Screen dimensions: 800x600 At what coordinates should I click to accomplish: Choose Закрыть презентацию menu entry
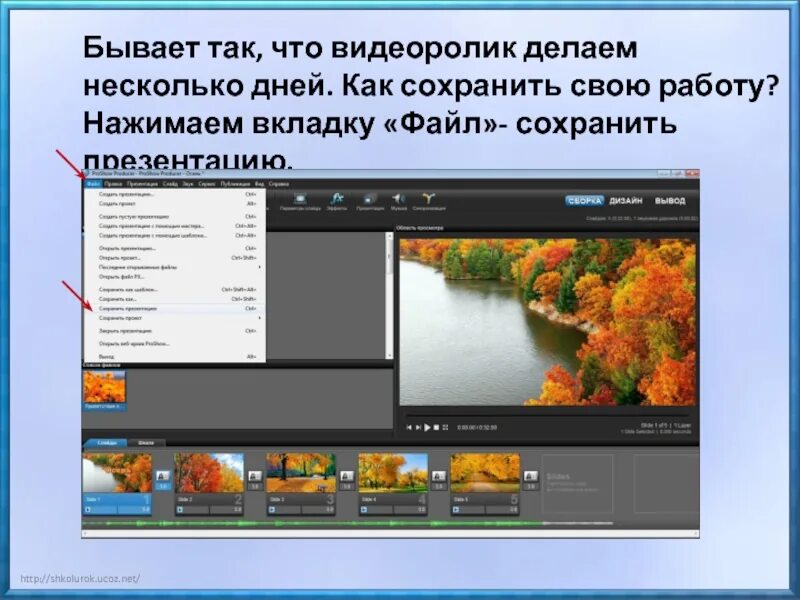[x=175, y=331]
